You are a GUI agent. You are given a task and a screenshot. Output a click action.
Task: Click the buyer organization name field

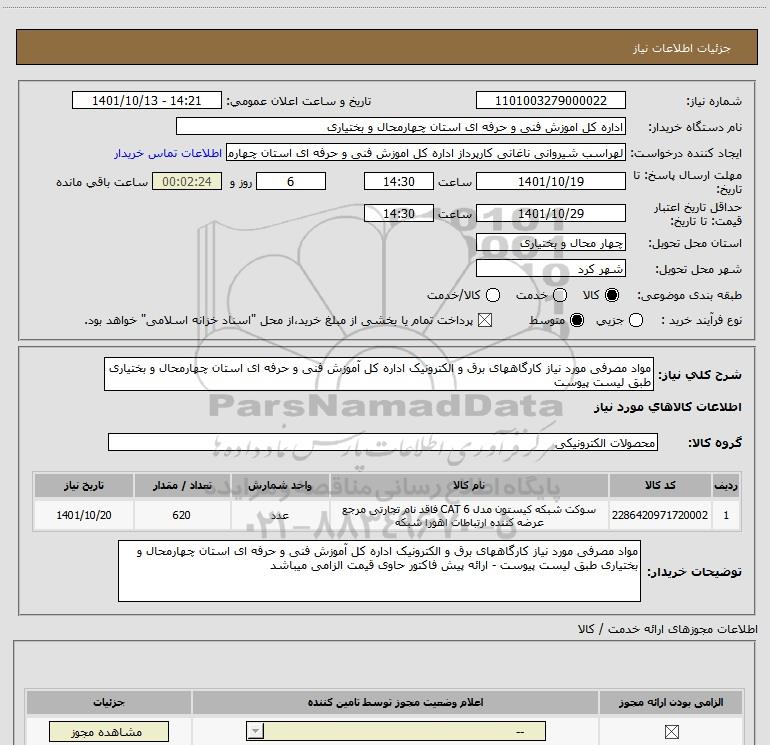401,126
